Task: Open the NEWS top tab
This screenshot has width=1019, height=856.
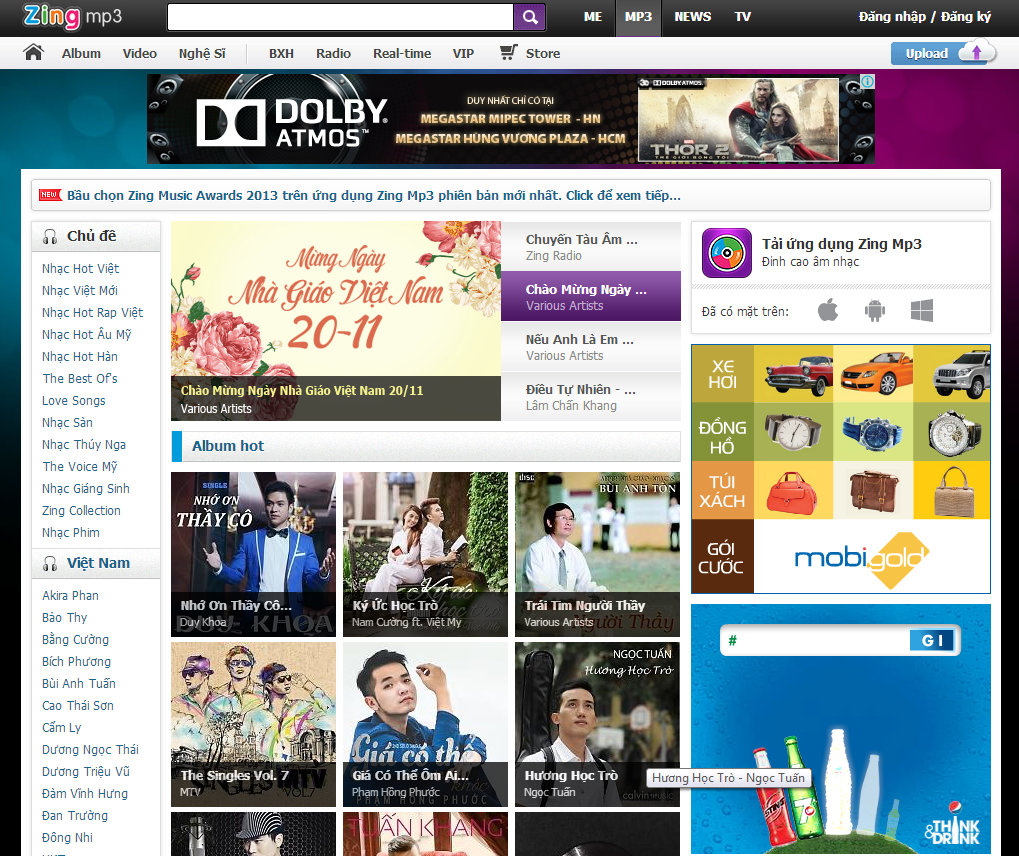Action: coord(693,17)
